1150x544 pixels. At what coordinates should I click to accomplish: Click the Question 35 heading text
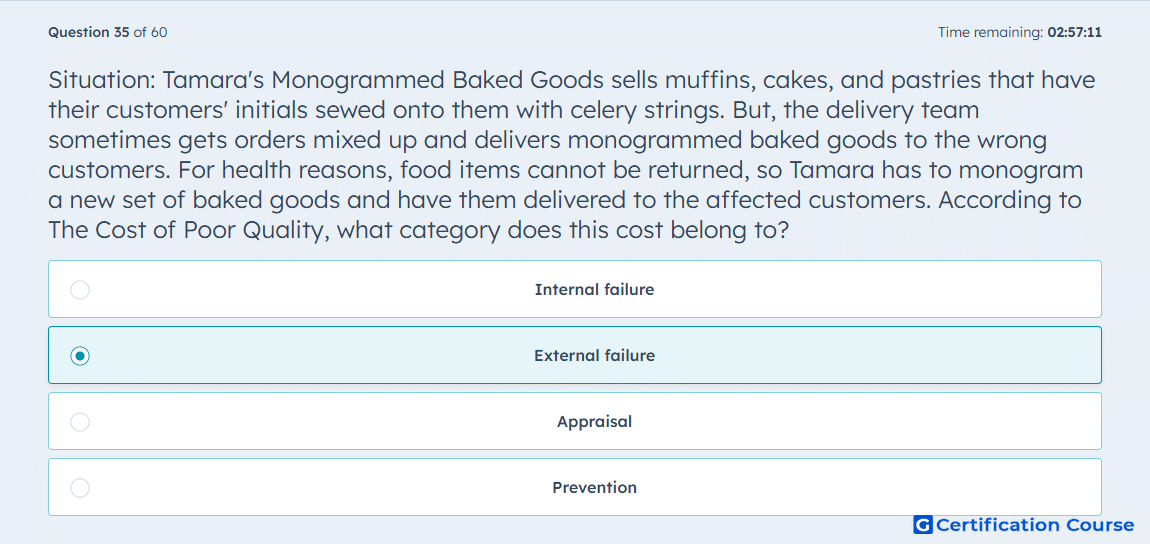(x=89, y=32)
